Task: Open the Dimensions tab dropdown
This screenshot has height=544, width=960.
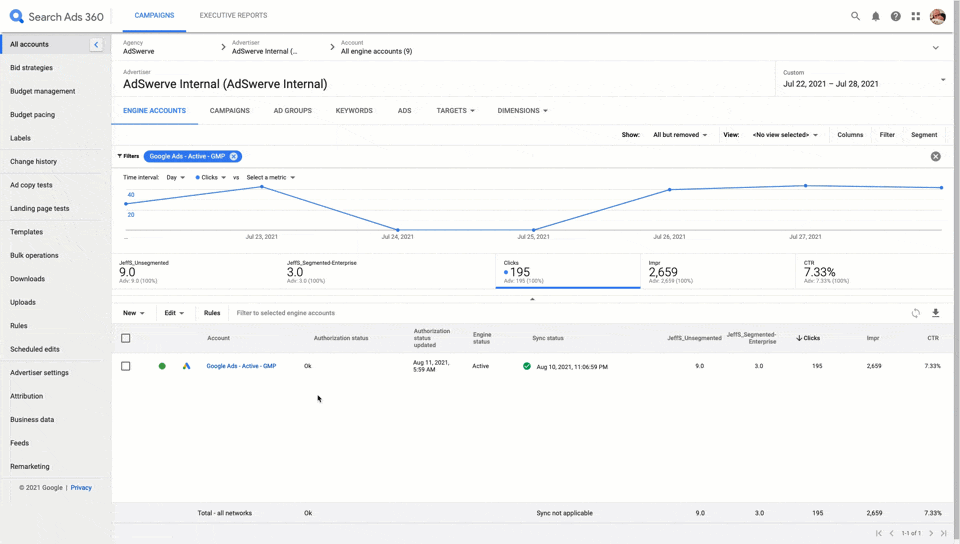Action: (522, 111)
